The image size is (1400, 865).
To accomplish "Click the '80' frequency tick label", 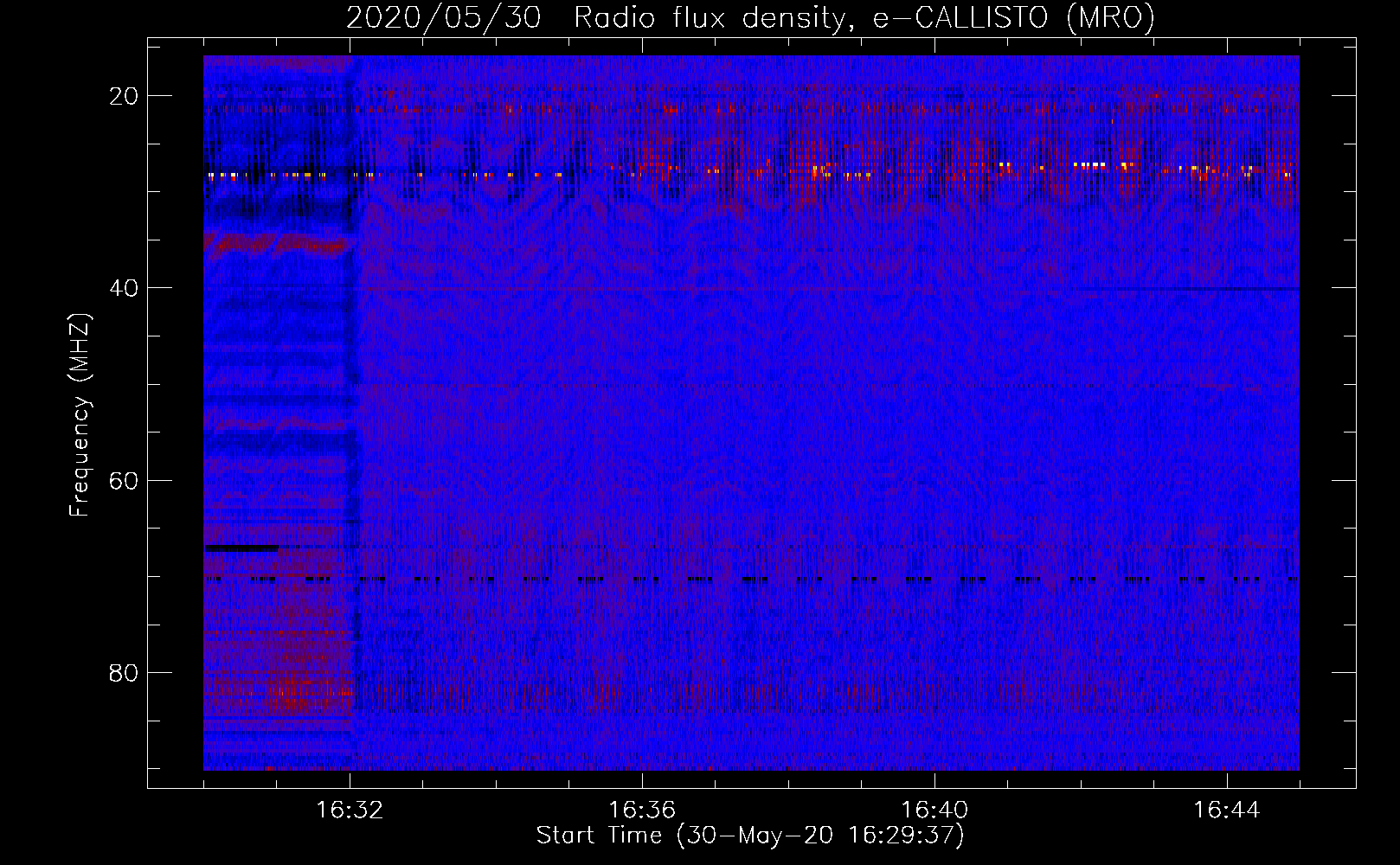I will coord(124,673).
